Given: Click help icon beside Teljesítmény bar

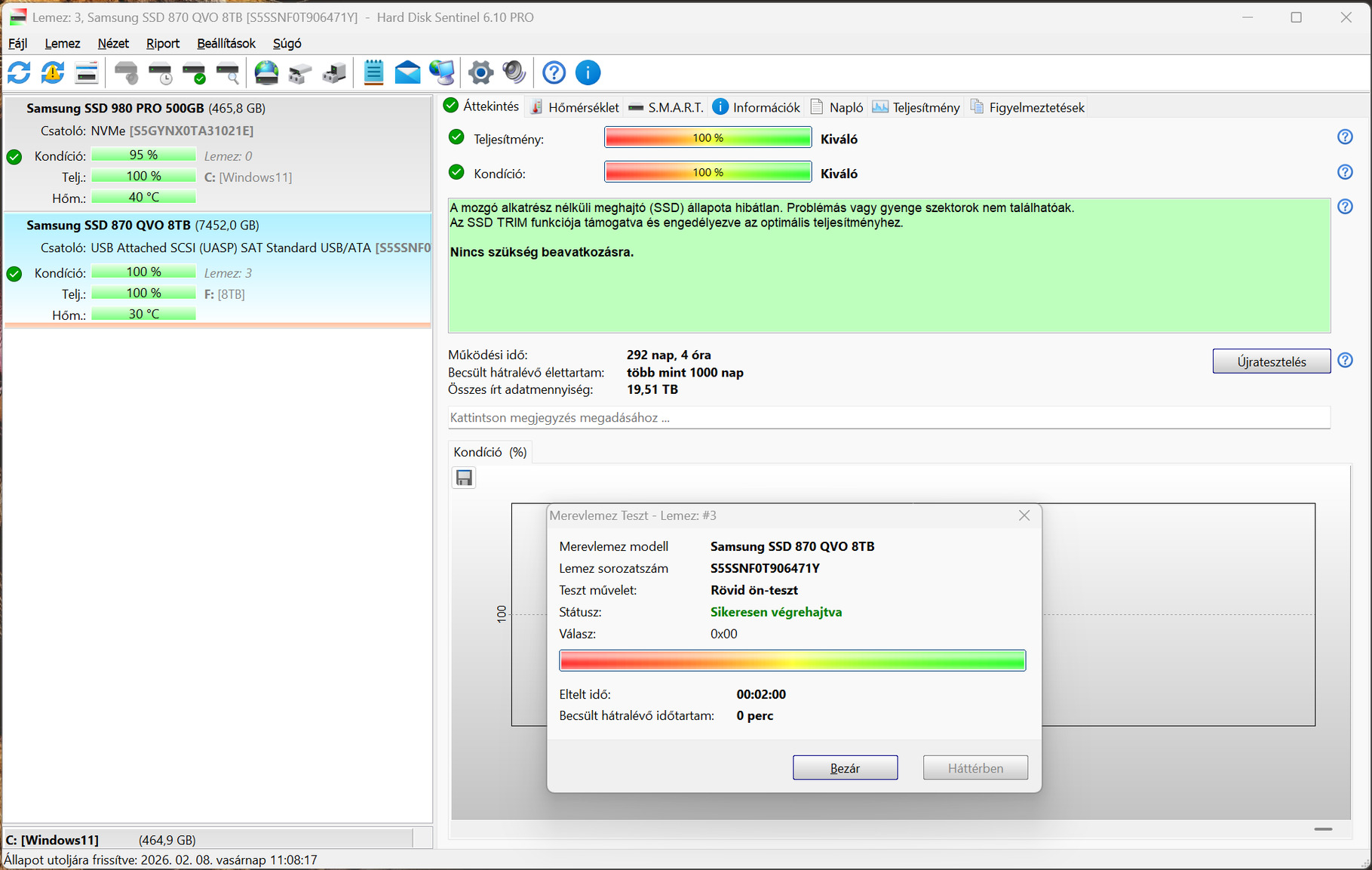Looking at the screenshot, I should coord(1345,137).
